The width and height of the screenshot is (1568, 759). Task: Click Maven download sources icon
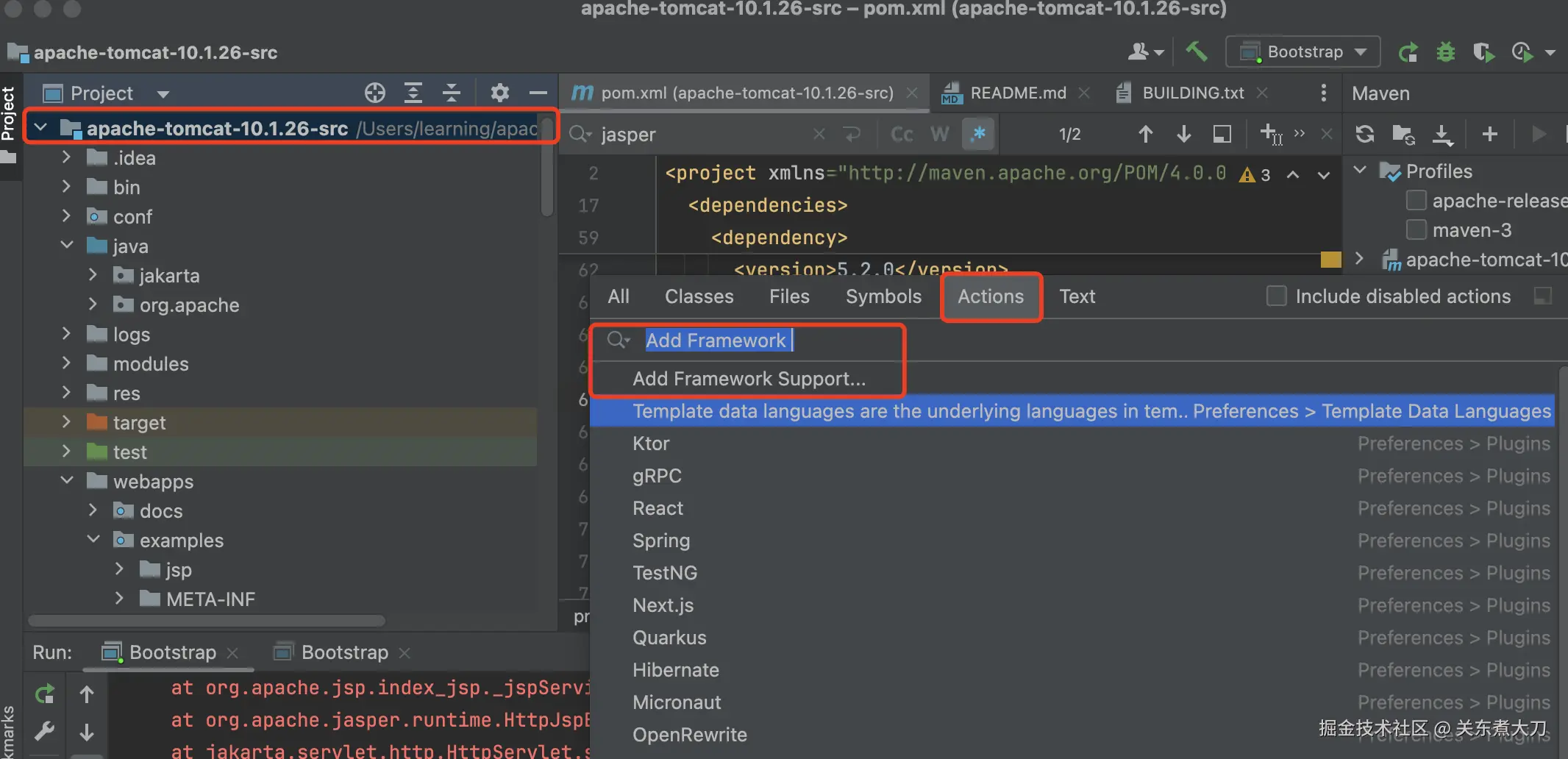[1443, 134]
